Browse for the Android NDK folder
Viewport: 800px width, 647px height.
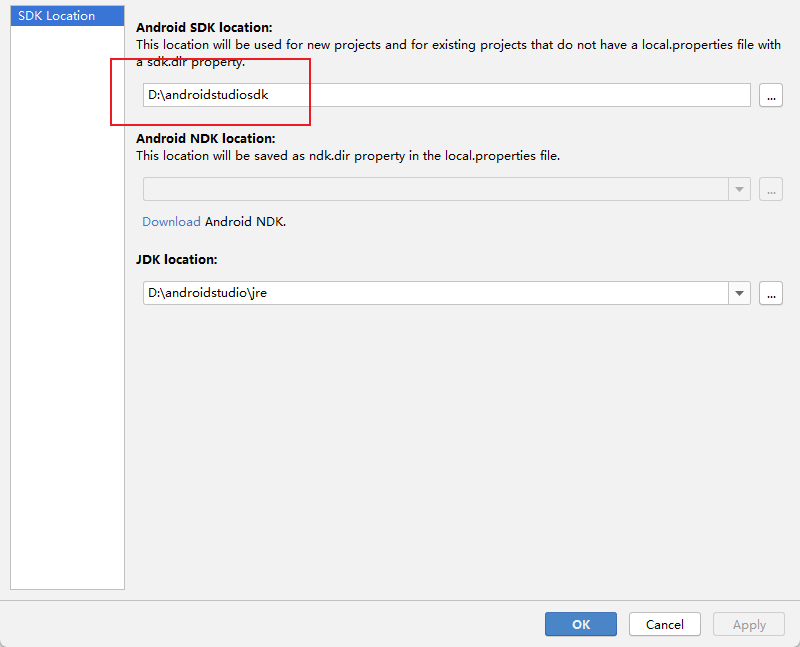pyautogui.click(x=770, y=189)
